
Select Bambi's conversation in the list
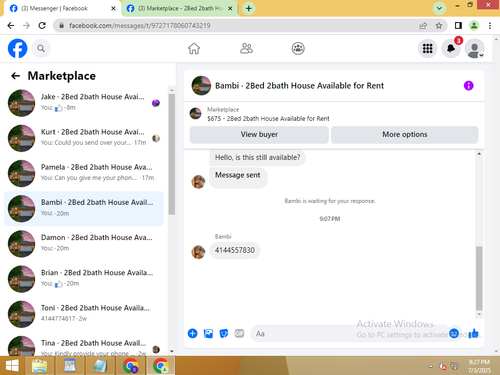tap(83, 208)
